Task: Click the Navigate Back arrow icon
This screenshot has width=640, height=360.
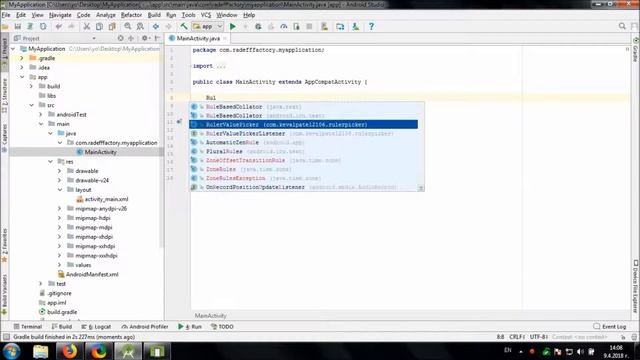Action: (156, 27)
